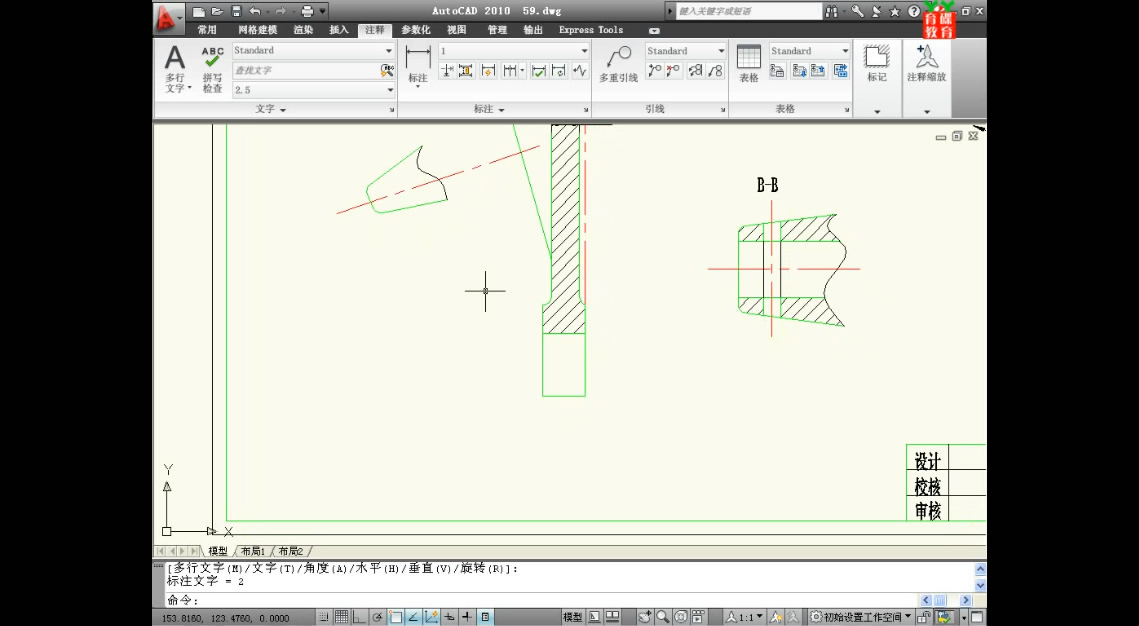This screenshot has width=1139, height=626.
Task: Click the toolbar lock icon in status bar
Action: 923,617
